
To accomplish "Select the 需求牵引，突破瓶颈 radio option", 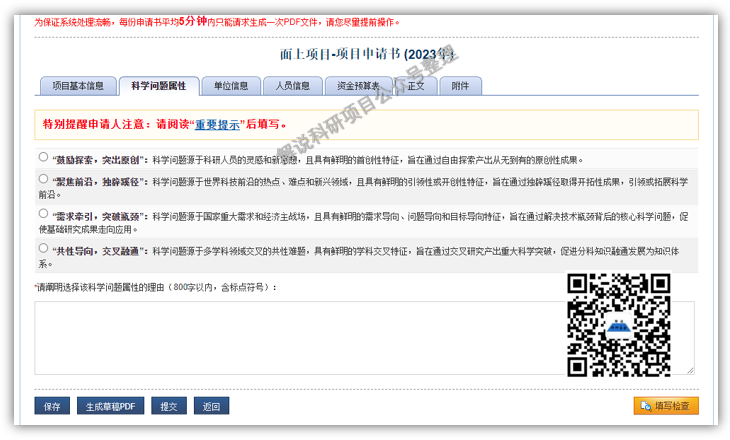I will [43, 213].
